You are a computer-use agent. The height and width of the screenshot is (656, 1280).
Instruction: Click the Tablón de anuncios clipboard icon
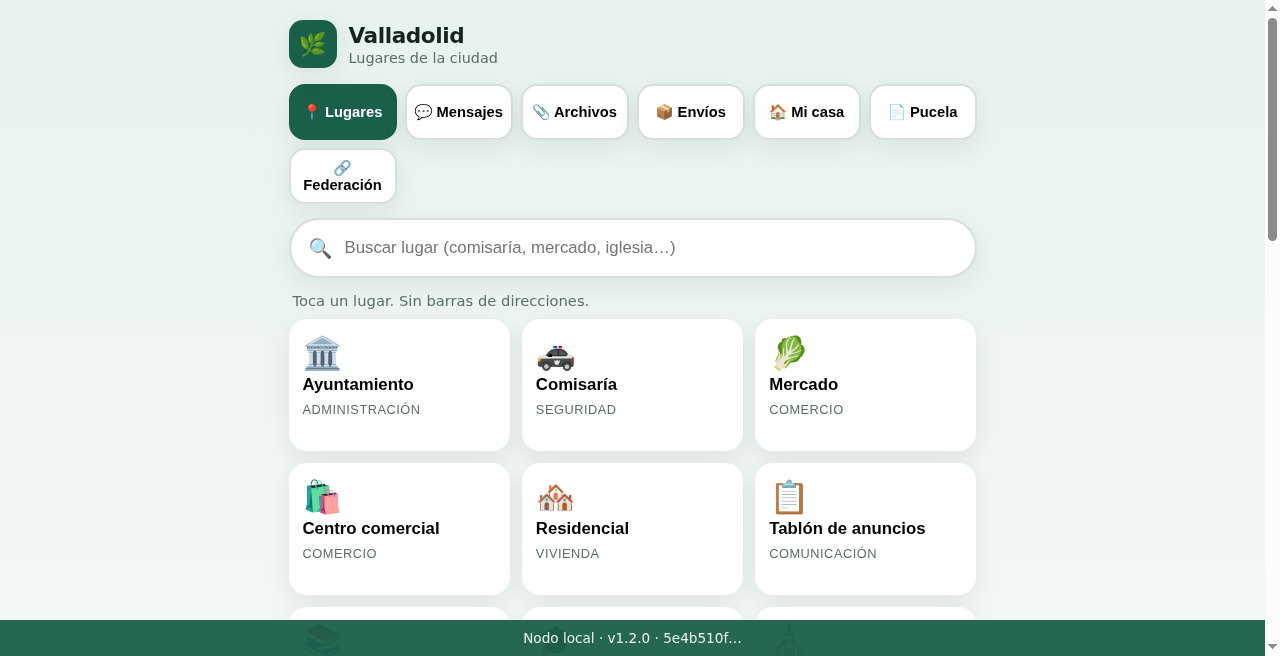coord(788,497)
